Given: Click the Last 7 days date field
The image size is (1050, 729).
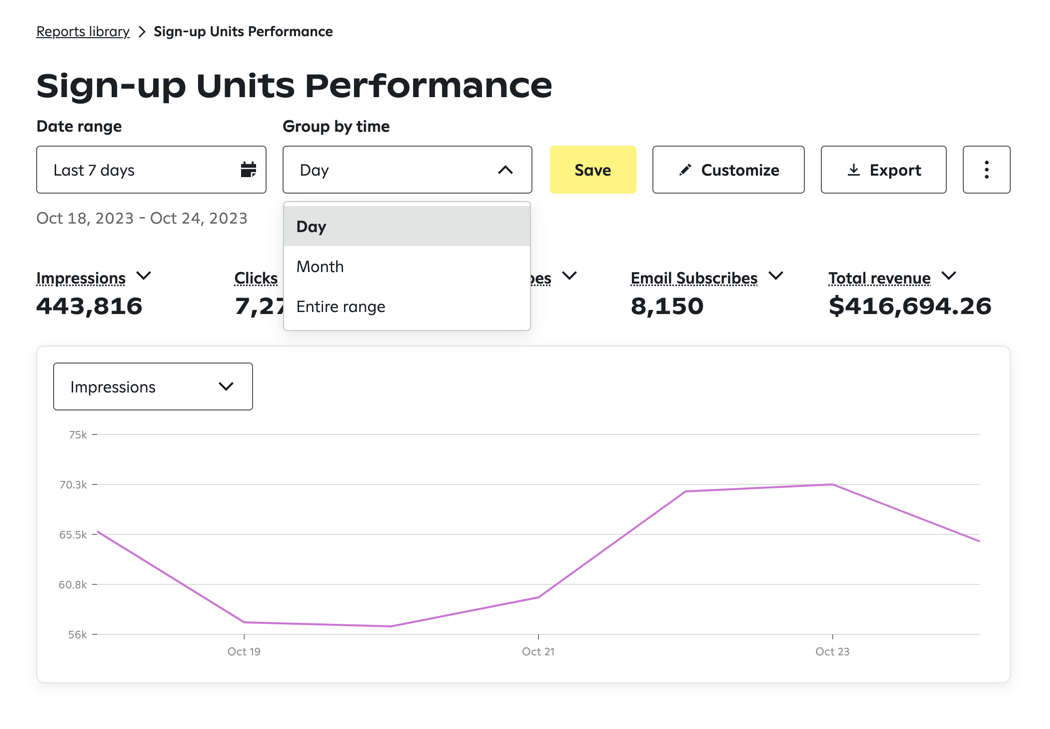Looking at the screenshot, I should click(x=140, y=170).
